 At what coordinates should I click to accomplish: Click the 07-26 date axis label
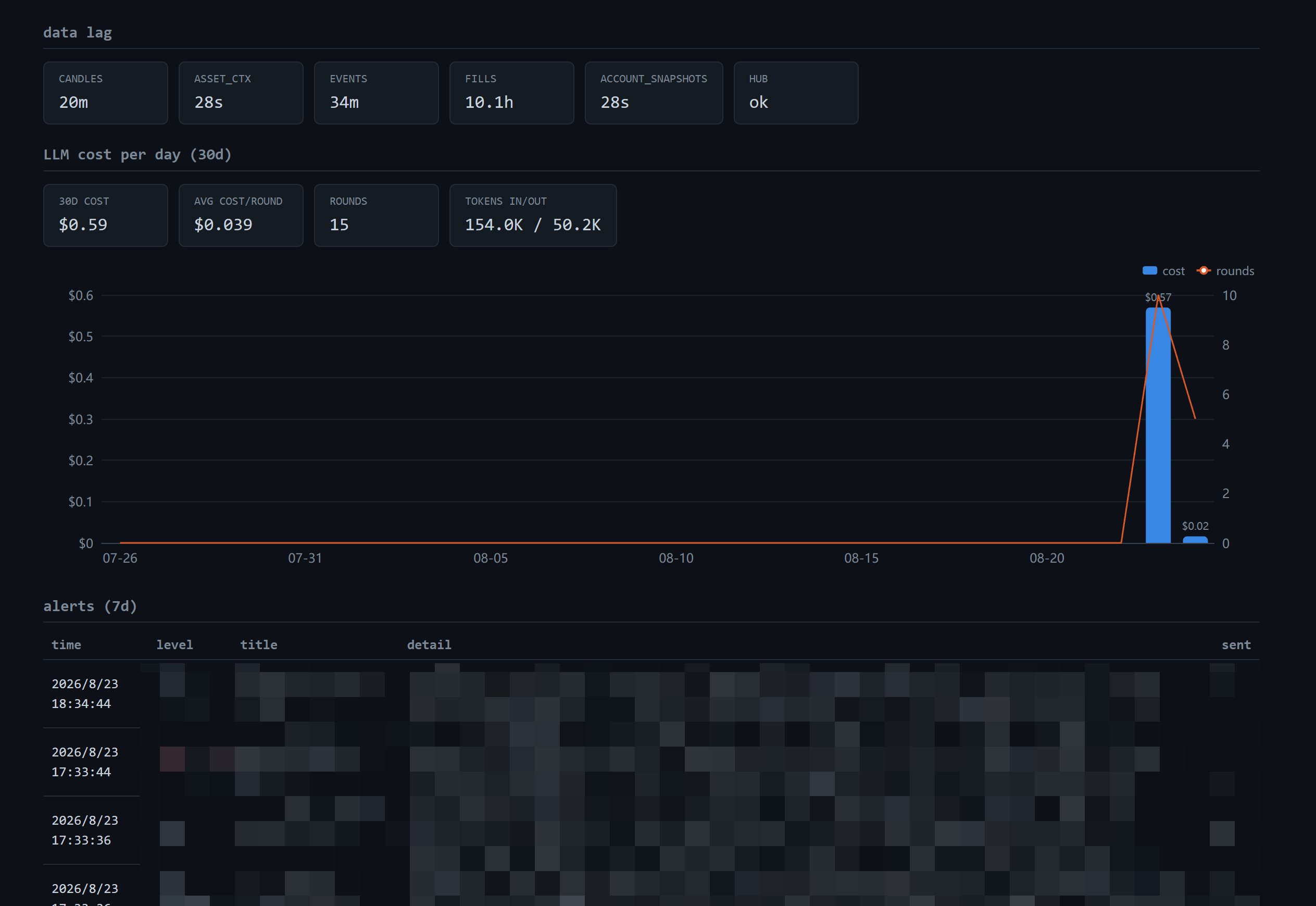(120, 558)
